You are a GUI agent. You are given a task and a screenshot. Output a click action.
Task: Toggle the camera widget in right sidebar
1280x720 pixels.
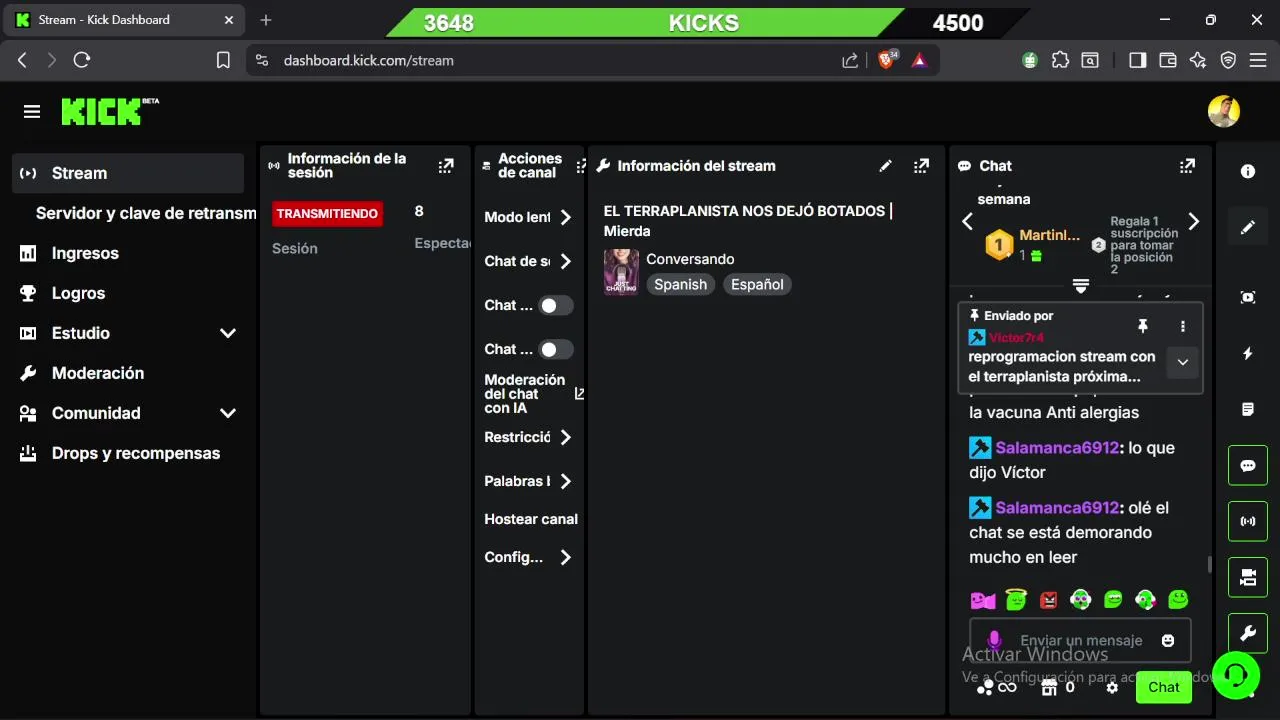pos(1248,577)
